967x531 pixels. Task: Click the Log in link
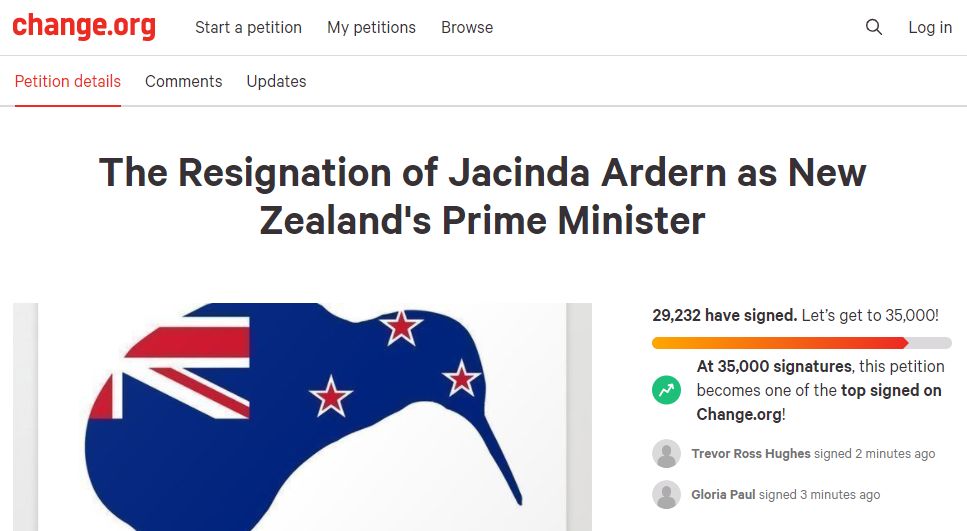(x=930, y=28)
